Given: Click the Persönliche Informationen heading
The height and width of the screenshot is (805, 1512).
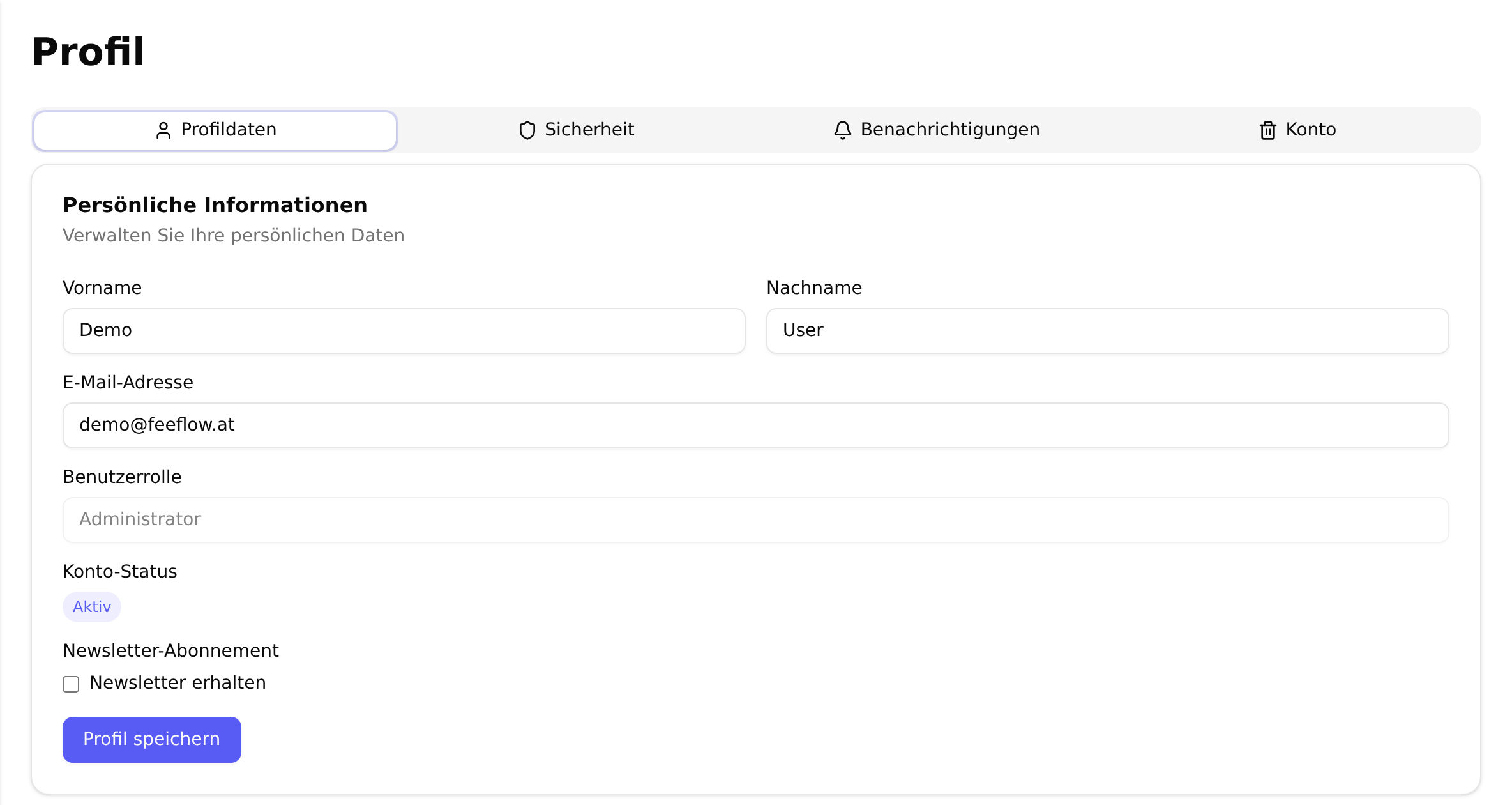Looking at the screenshot, I should (215, 204).
